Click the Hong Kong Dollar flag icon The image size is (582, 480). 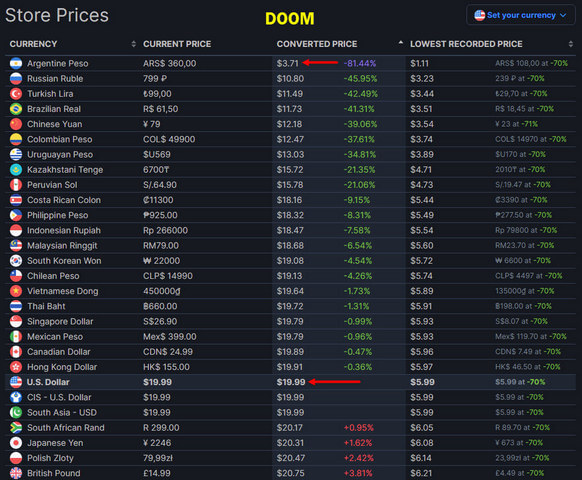click(x=16, y=367)
